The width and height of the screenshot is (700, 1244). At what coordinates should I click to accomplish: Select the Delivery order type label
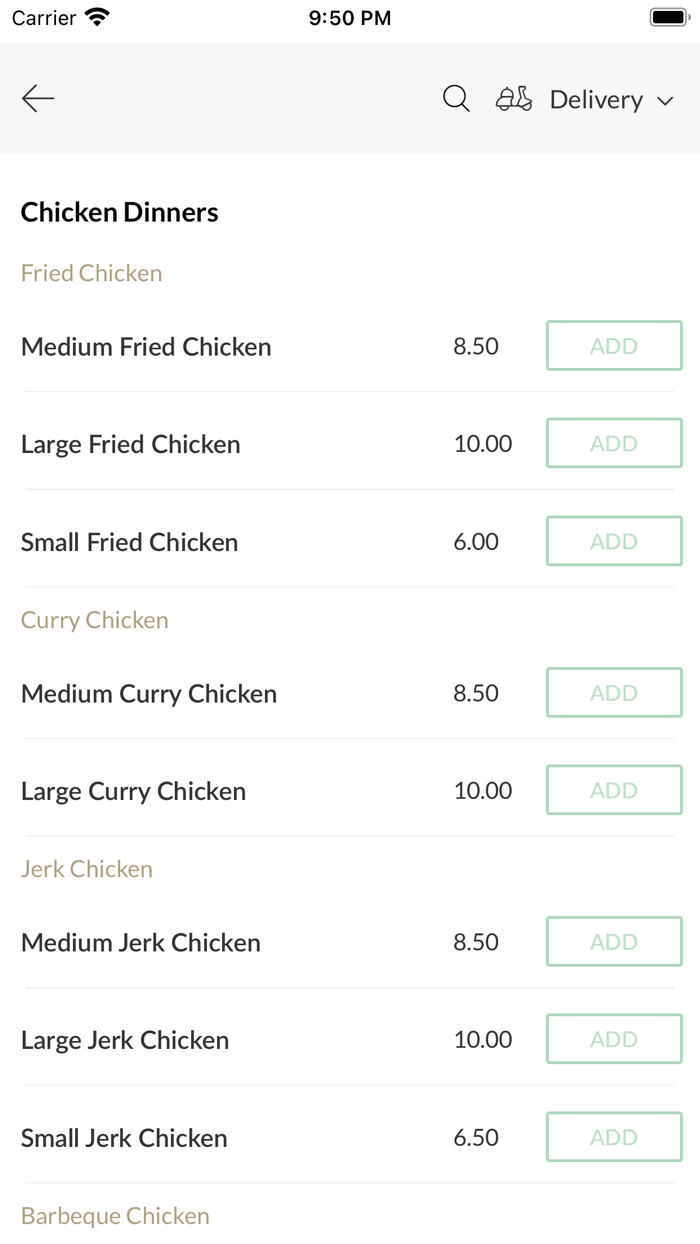(596, 100)
